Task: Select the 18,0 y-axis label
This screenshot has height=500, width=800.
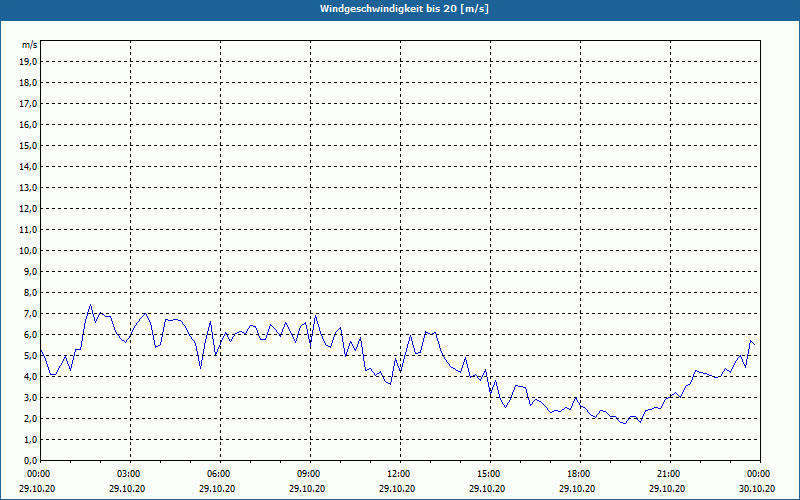Action: [28, 83]
